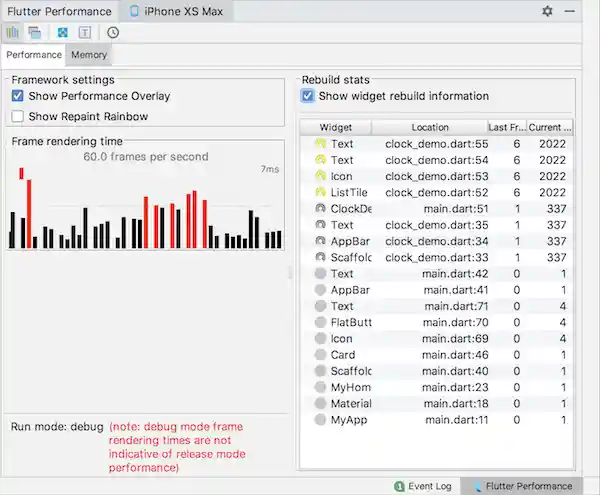Open location main.dart:11

coord(457,420)
